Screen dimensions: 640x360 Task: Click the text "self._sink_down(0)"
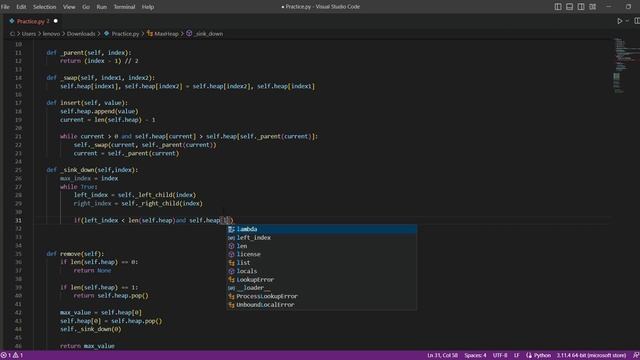[91, 329]
